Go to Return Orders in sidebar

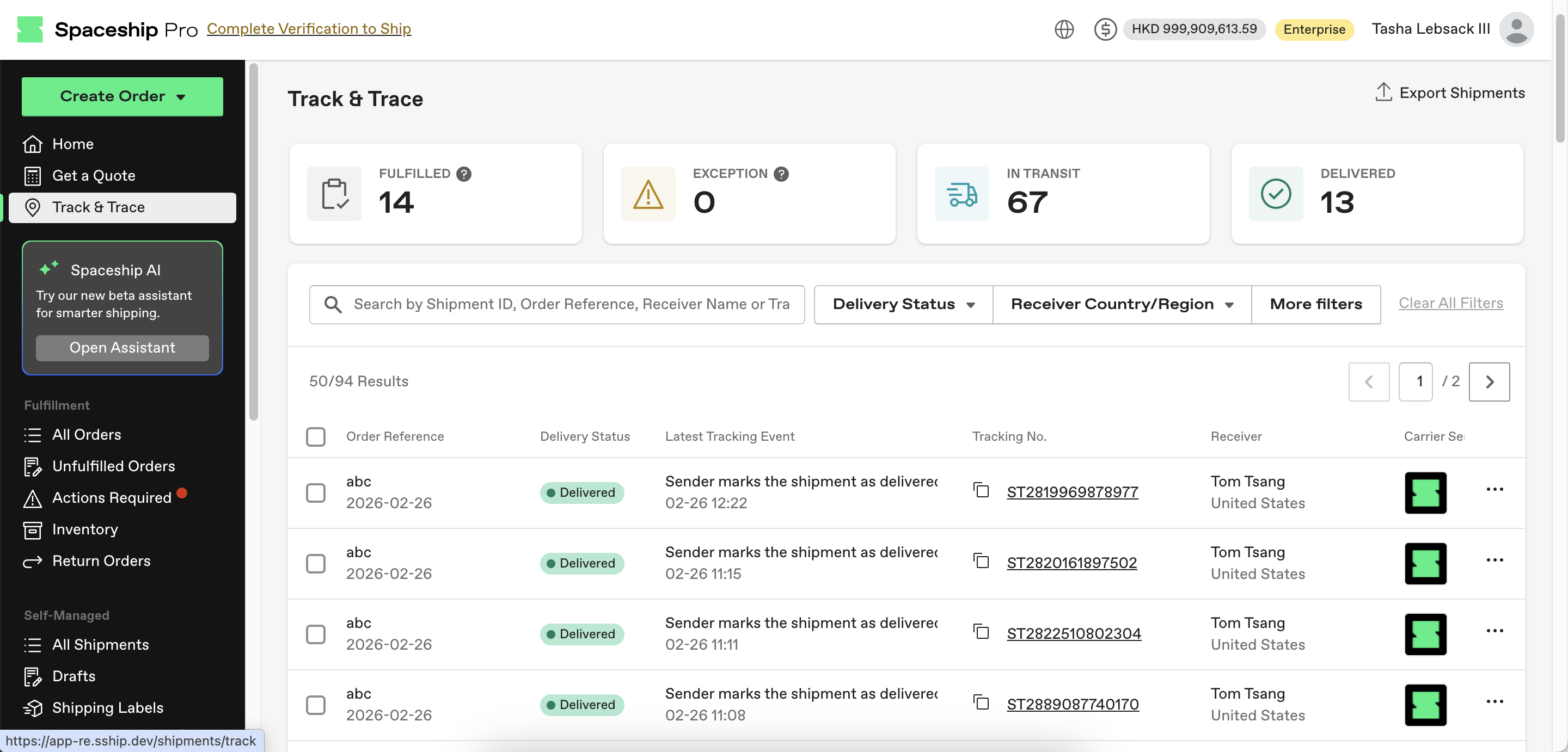point(101,560)
